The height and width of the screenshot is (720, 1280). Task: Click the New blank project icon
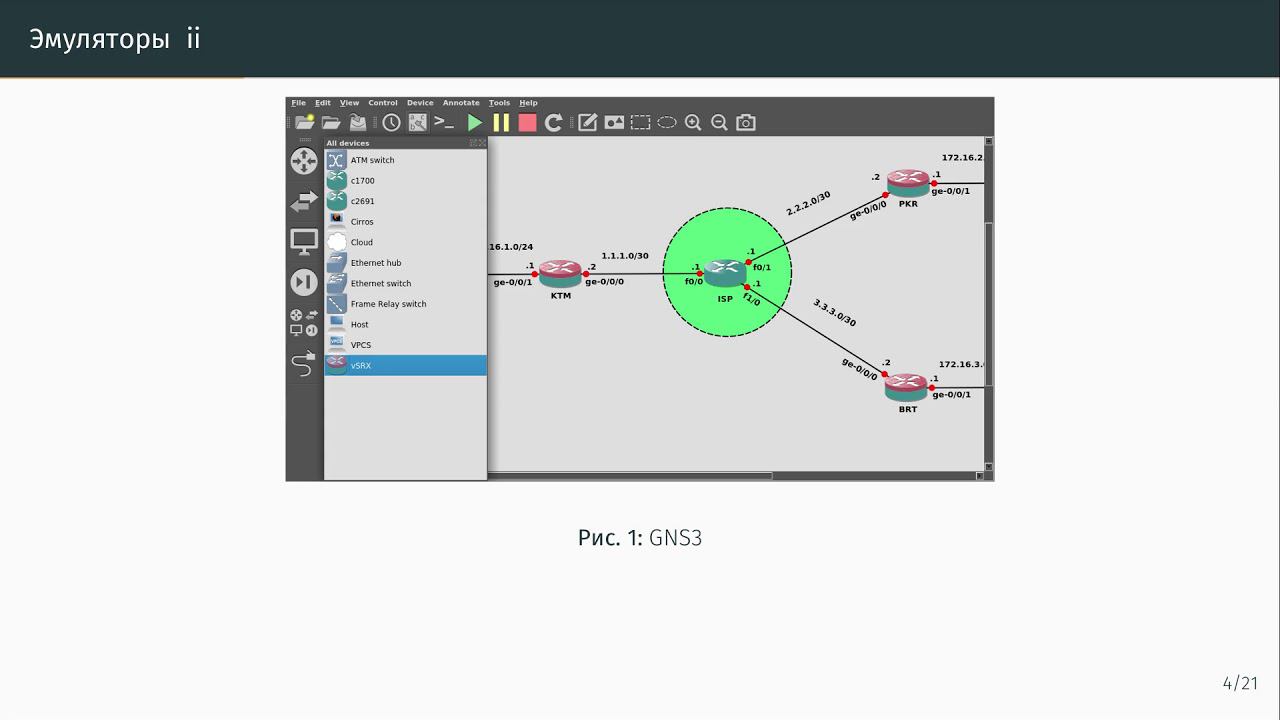coord(304,122)
